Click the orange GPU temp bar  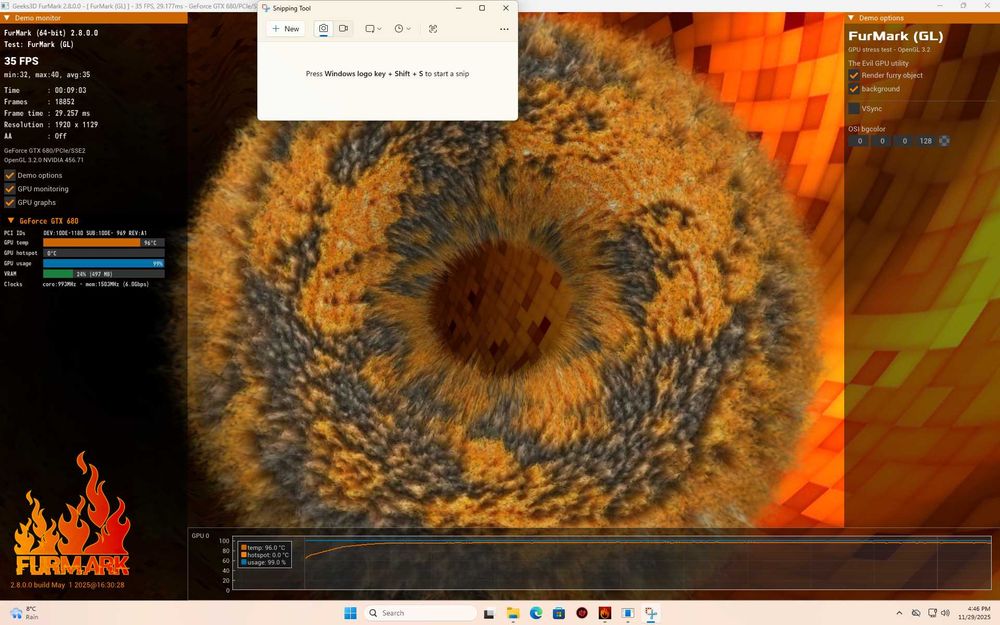click(103, 242)
